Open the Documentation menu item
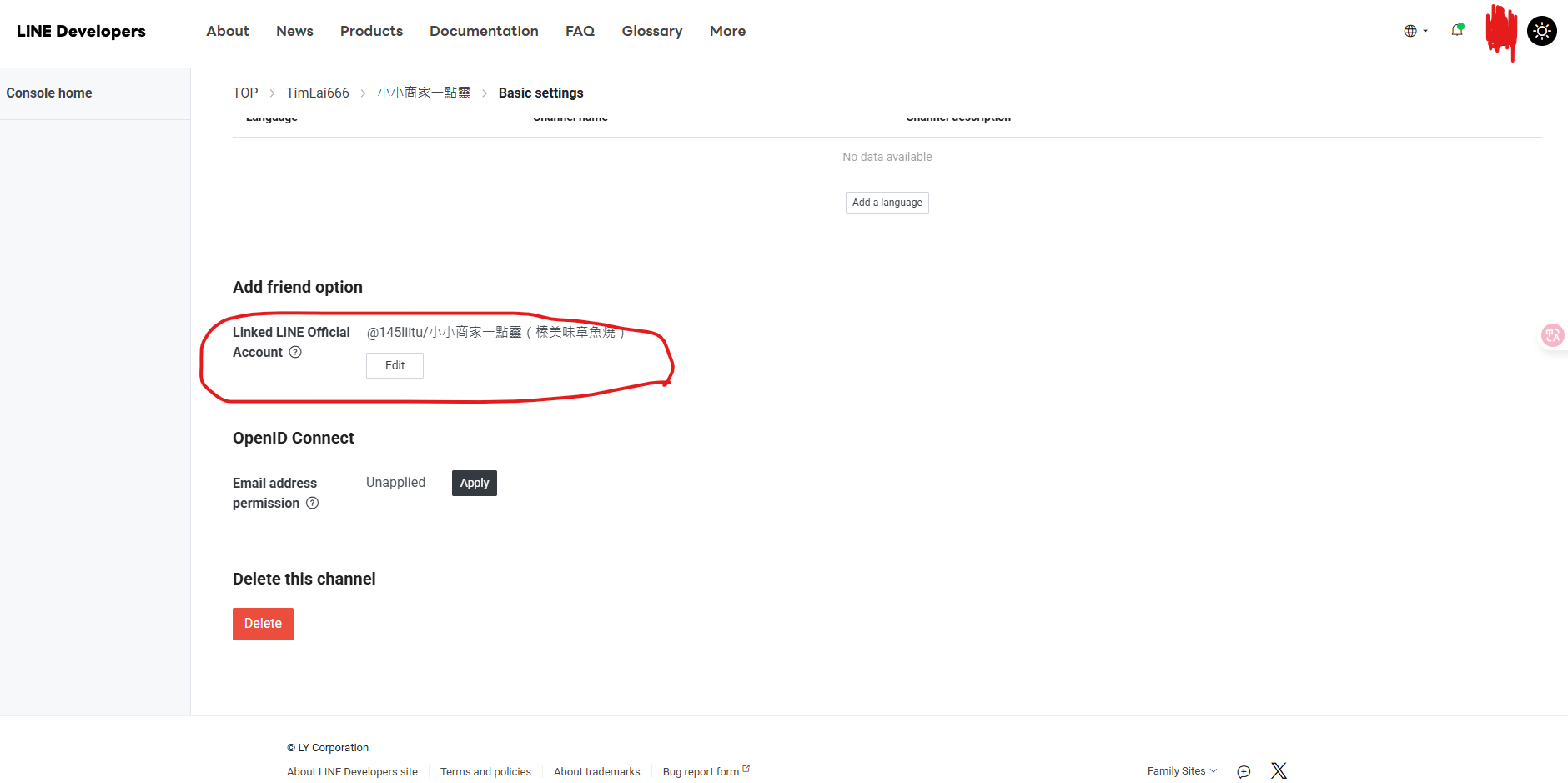 point(484,31)
